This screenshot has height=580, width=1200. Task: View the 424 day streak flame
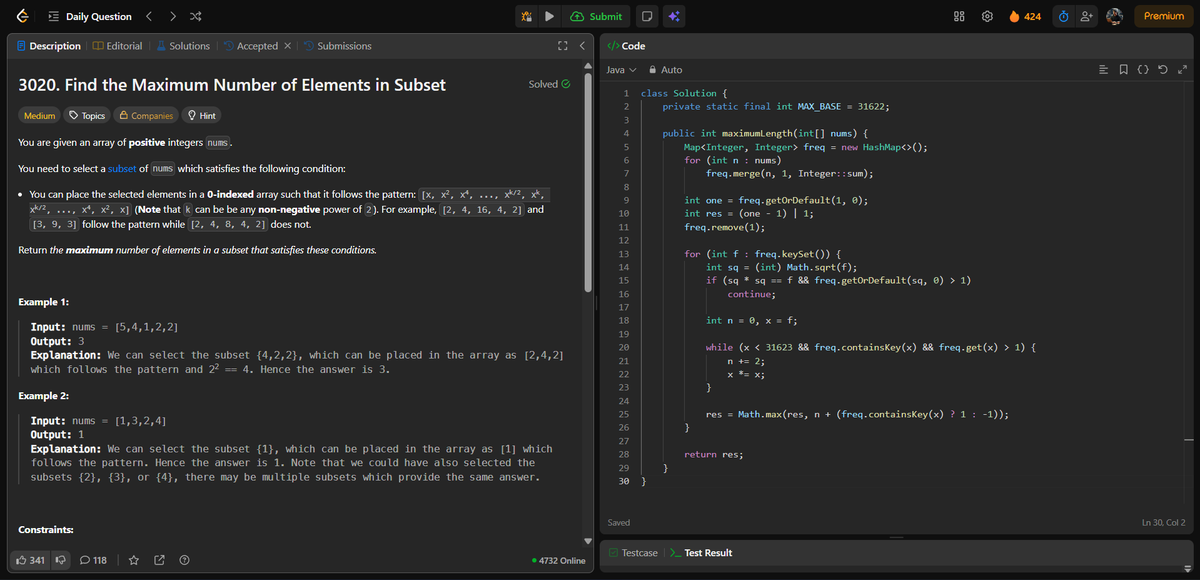1026,16
